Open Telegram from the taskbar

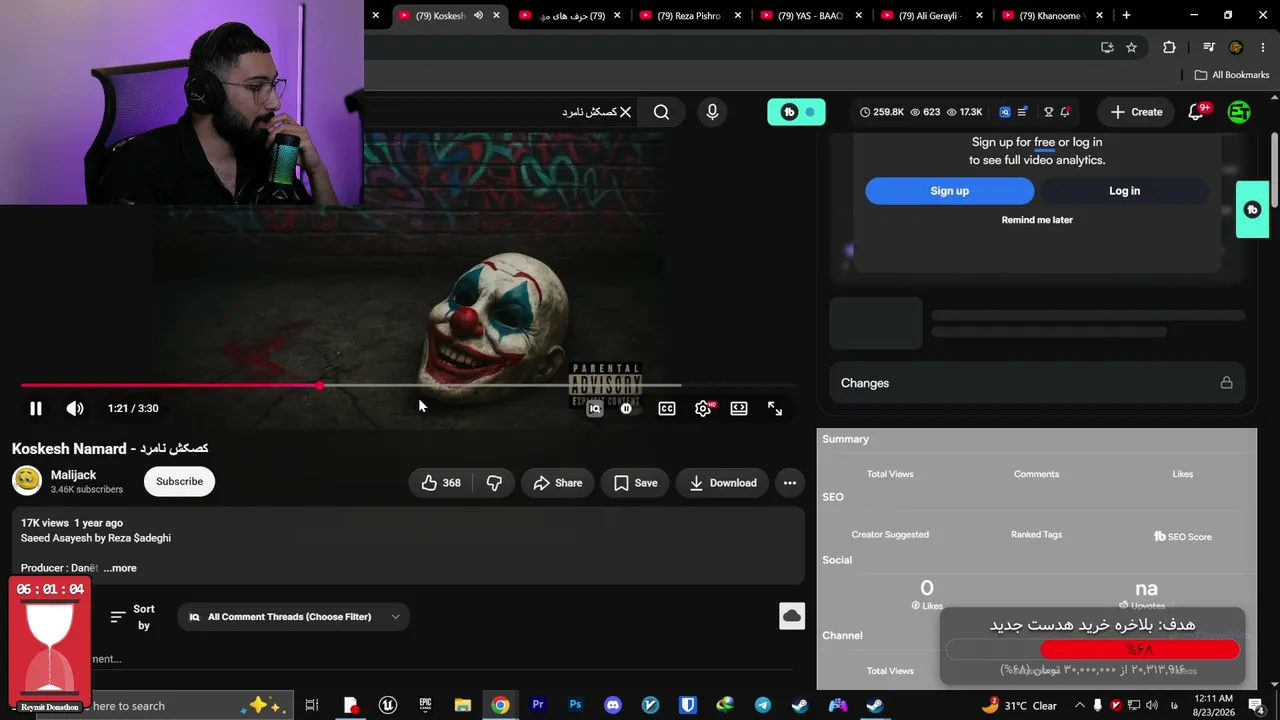pos(763,705)
